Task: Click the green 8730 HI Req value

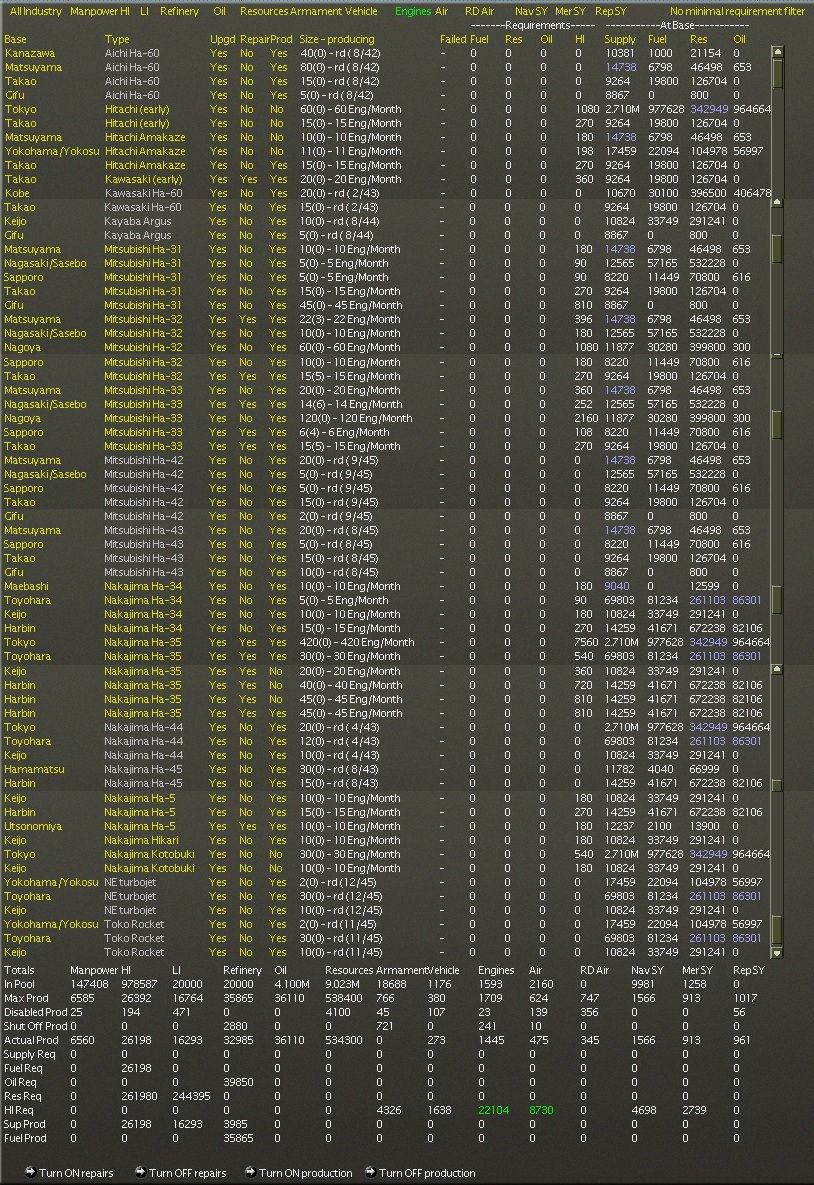Action: [541, 1110]
